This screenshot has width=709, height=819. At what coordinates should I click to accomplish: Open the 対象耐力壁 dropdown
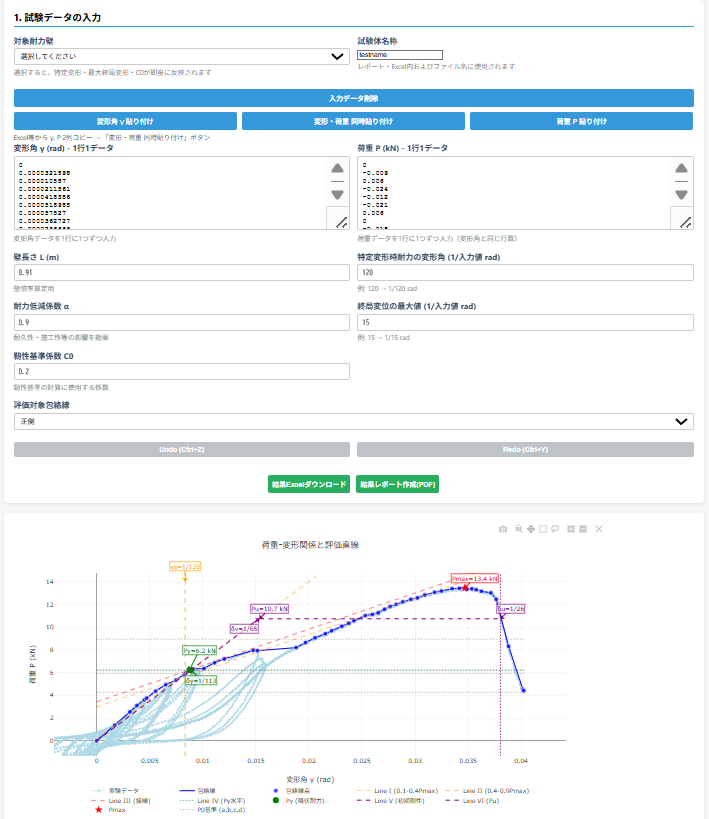coord(180,57)
